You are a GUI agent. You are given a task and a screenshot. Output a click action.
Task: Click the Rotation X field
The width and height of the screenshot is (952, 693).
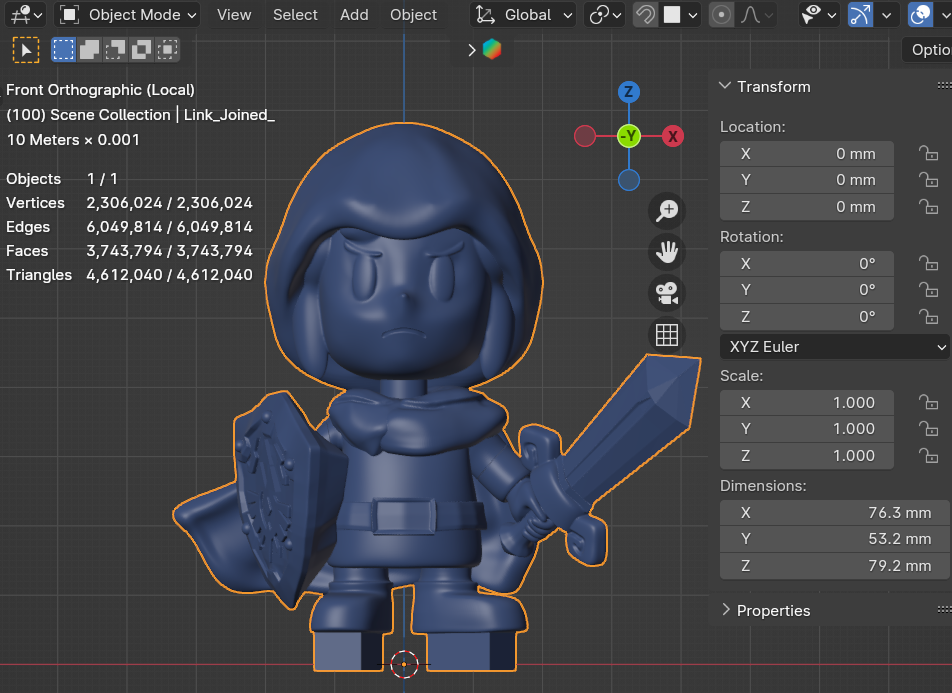tap(806, 264)
